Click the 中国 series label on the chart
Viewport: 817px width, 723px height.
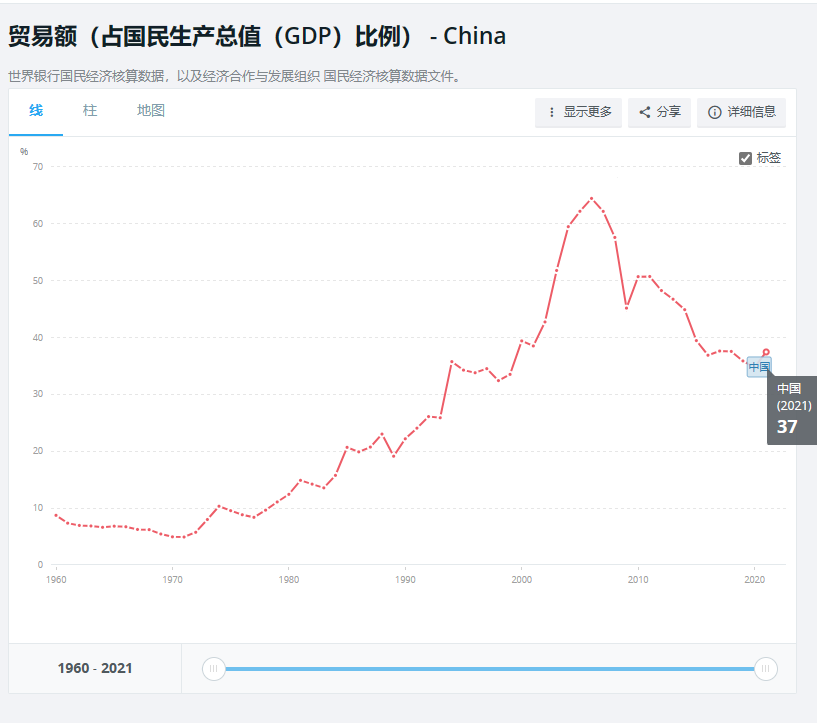[x=758, y=367]
